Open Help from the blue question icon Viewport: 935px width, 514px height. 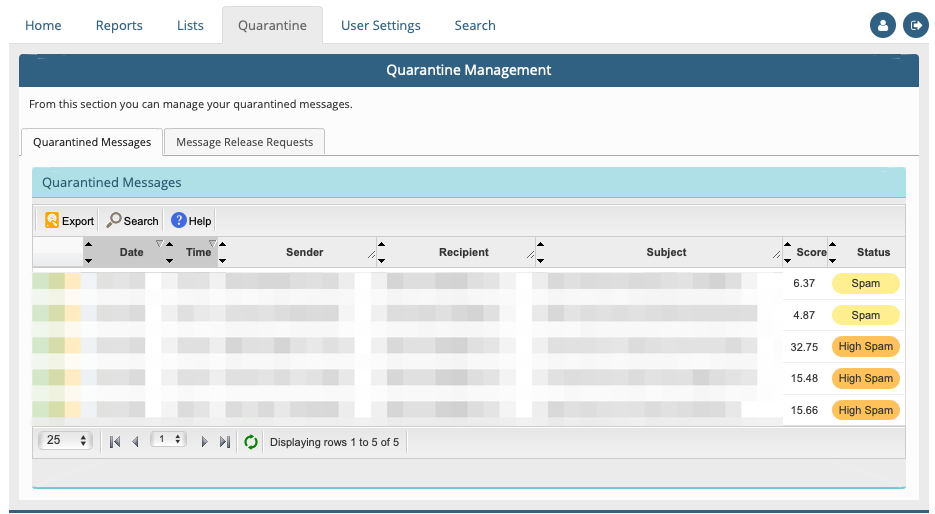coord(179,221)
